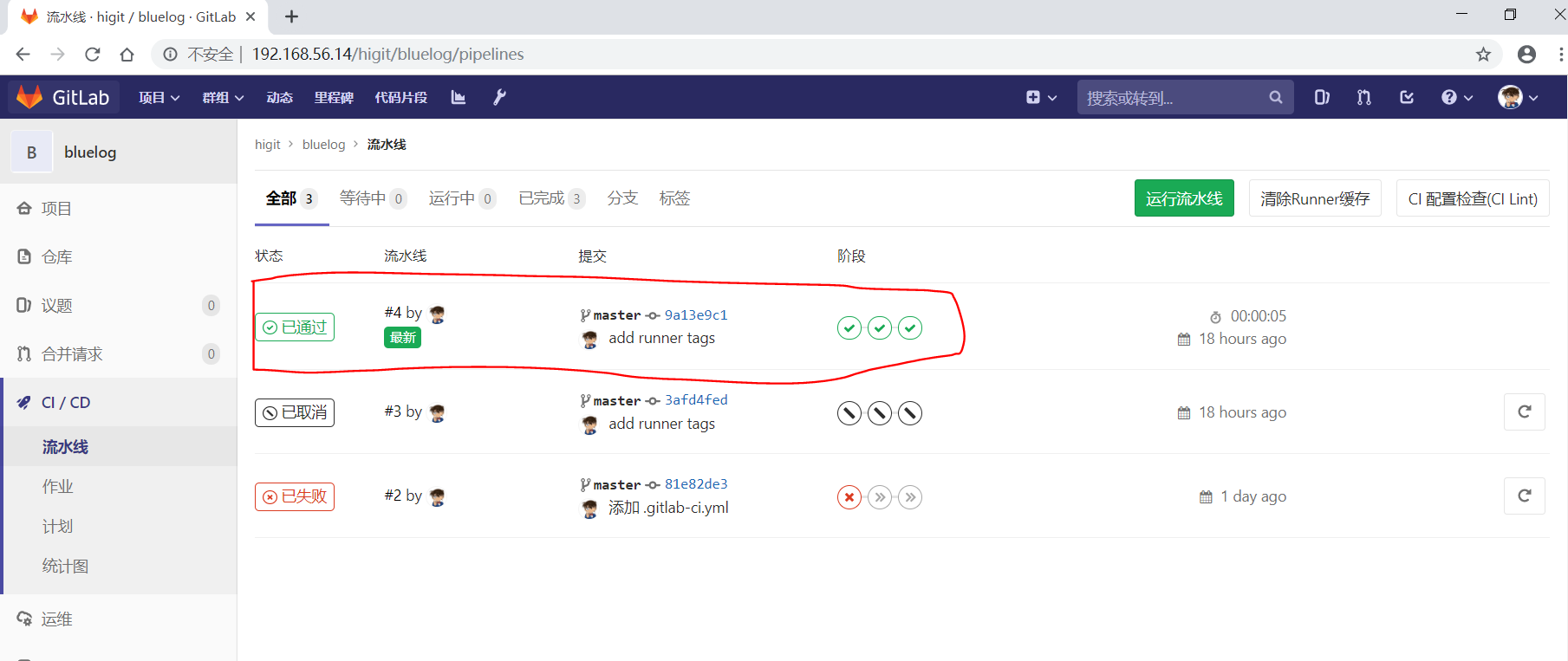Screen dimensions: 1568x661
Task: Click the author avatar of pipeline #4
Action: coord(438,314)
